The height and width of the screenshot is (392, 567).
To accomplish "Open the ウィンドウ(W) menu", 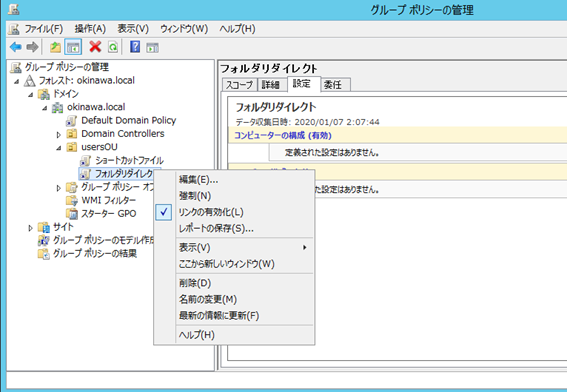I will pos(184,29).
